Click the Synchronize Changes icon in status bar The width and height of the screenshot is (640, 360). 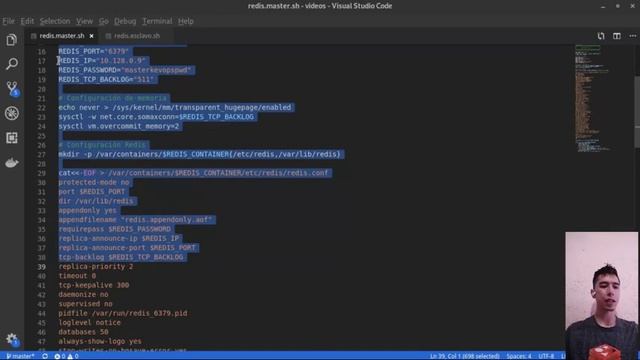45,356
